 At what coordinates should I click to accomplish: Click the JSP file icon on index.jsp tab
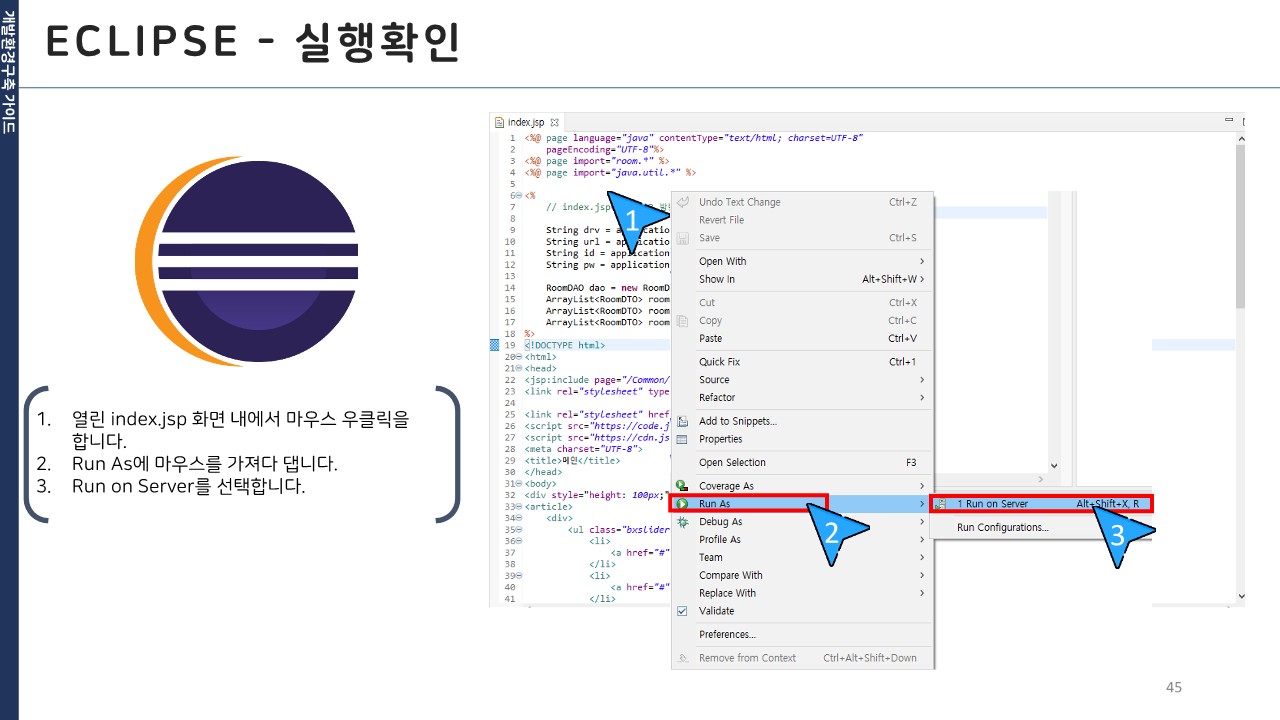click(500, 122)
